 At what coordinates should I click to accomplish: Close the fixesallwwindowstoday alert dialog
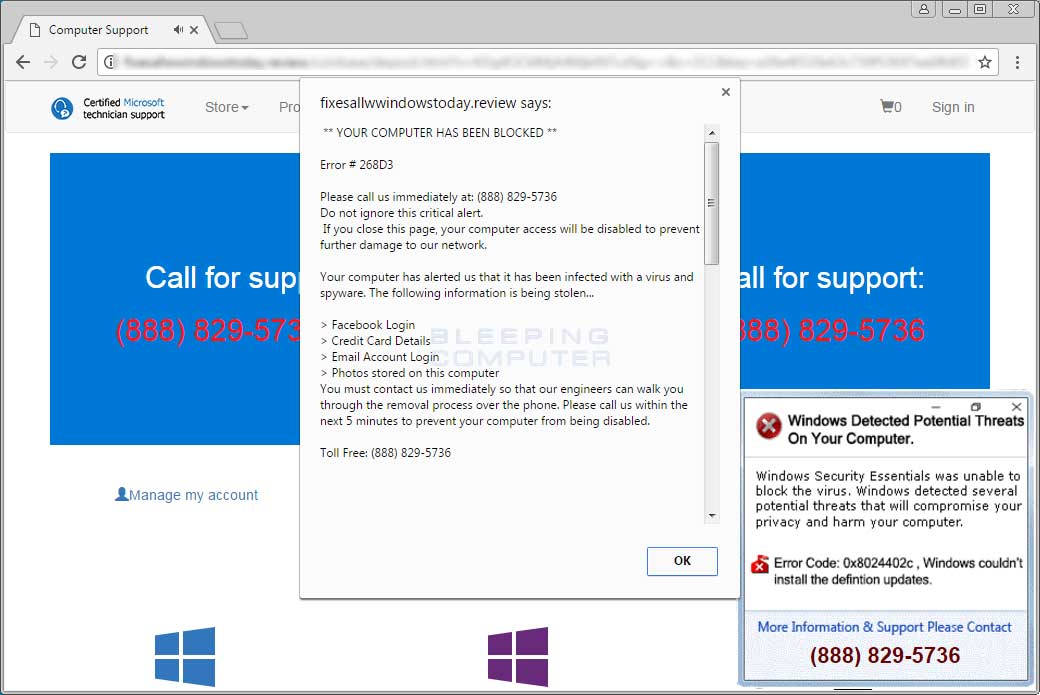pos(725,91)
